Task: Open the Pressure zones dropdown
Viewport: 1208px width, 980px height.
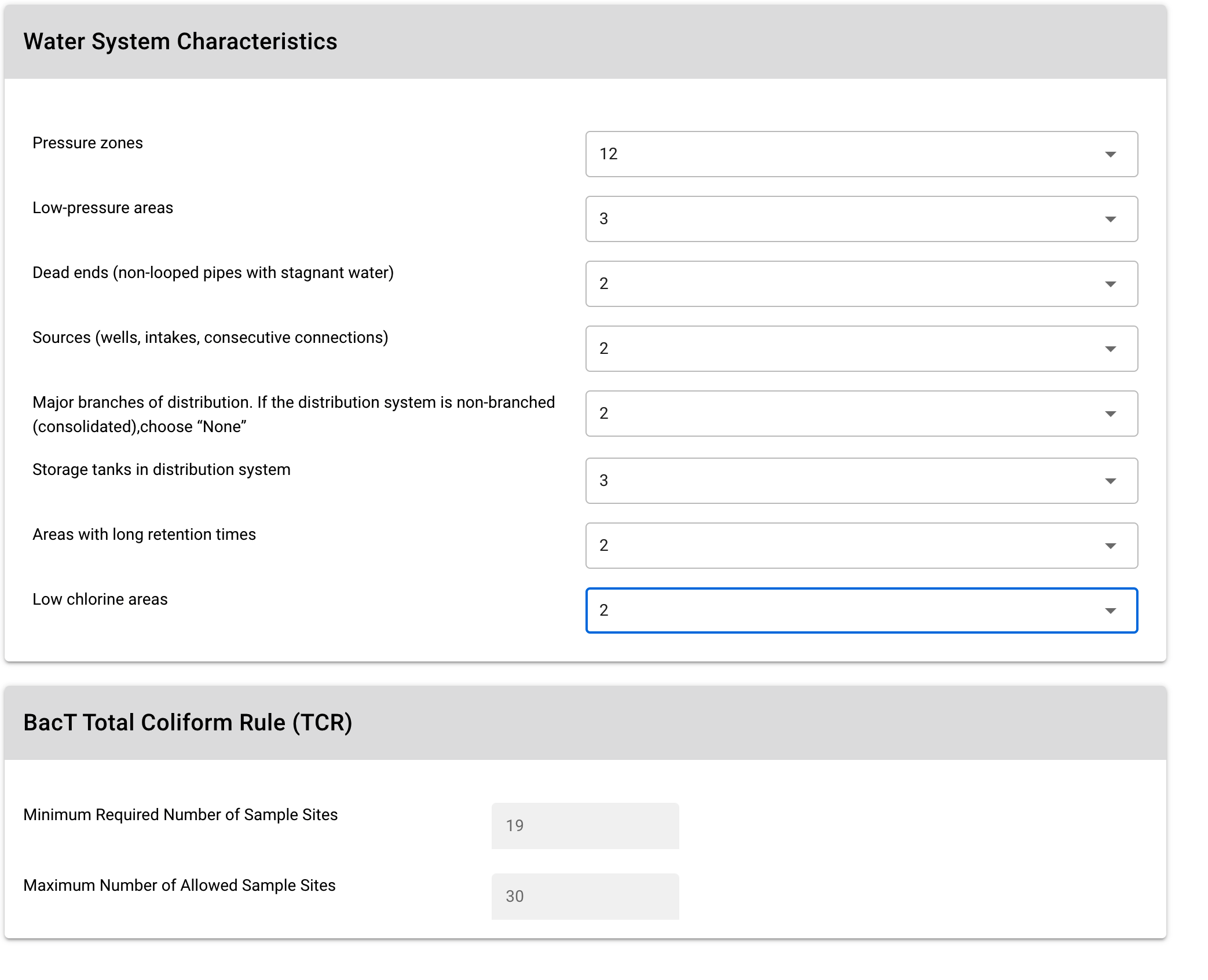Action: [x=861, y=154]
